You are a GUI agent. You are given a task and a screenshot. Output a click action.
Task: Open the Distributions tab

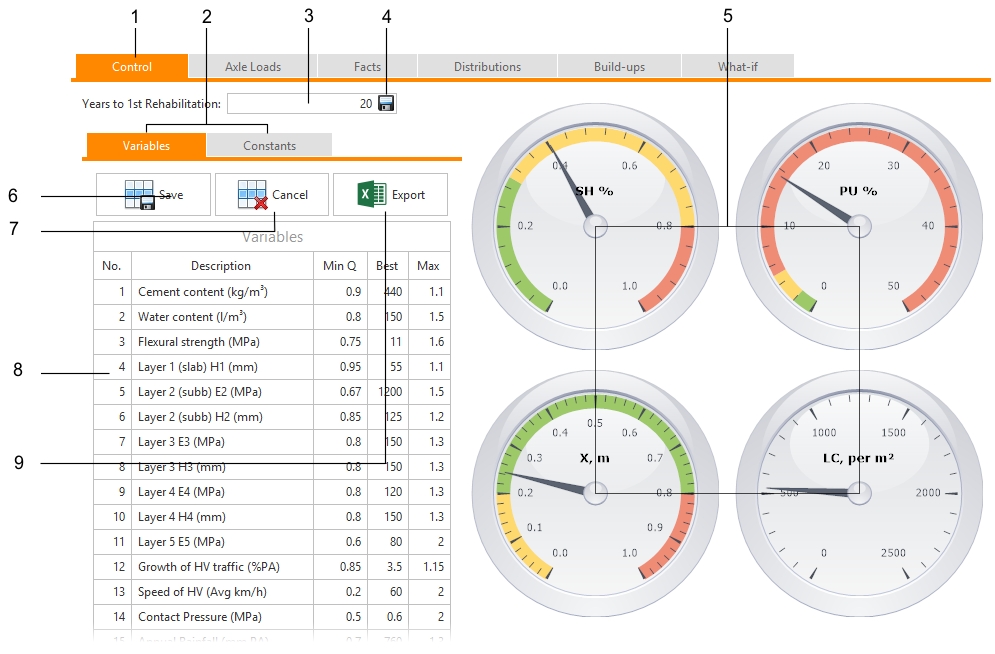487,67
